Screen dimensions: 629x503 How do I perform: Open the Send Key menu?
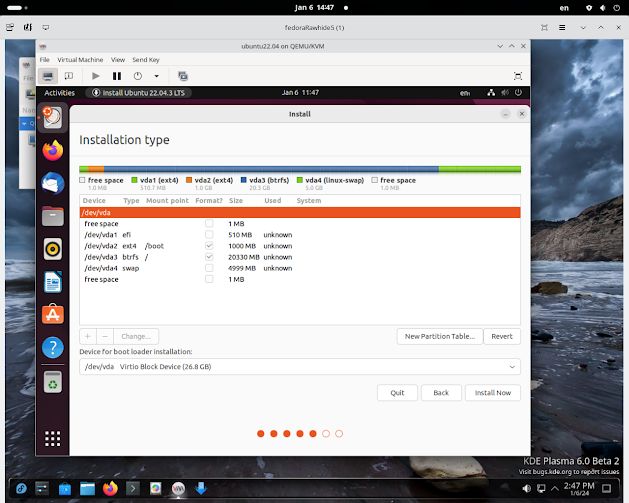coord(146,60)
